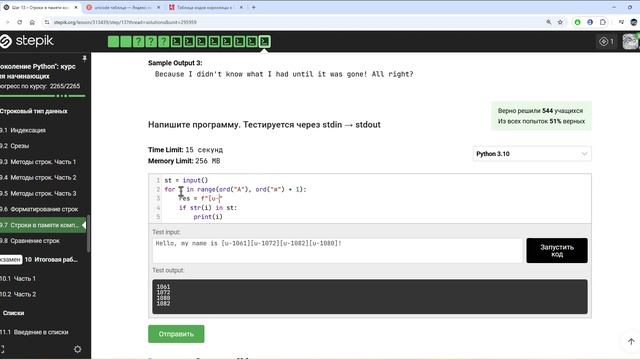Open the extensions puzzle icon
This screenshot has height=360, width=640.
(x=603, y=22)
